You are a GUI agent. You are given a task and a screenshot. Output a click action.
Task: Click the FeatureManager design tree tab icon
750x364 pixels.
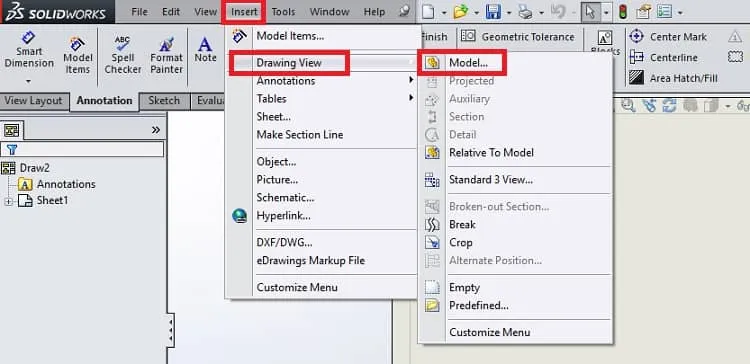[x=11, y=130]
